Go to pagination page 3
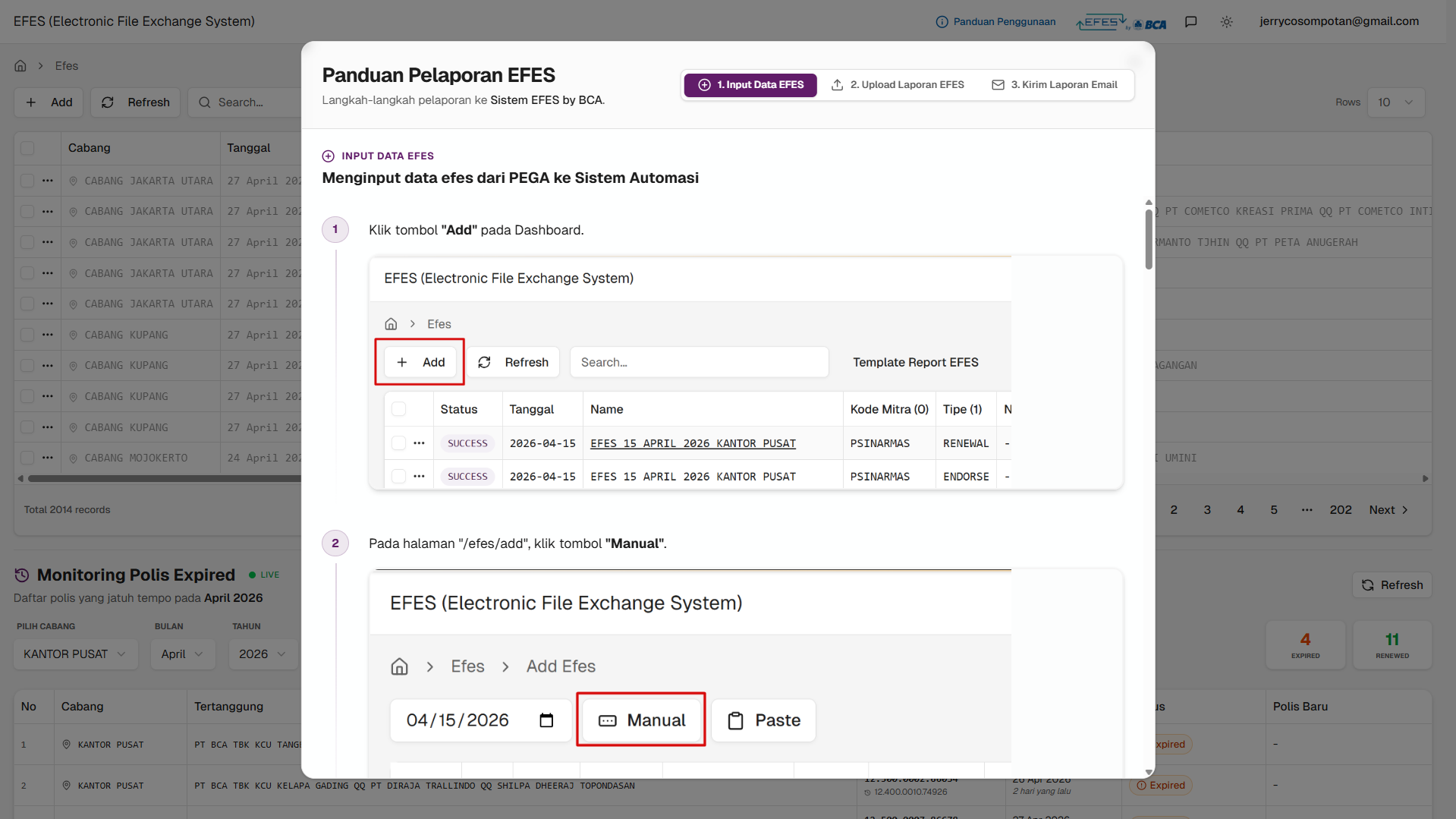 click(1207, 510)
